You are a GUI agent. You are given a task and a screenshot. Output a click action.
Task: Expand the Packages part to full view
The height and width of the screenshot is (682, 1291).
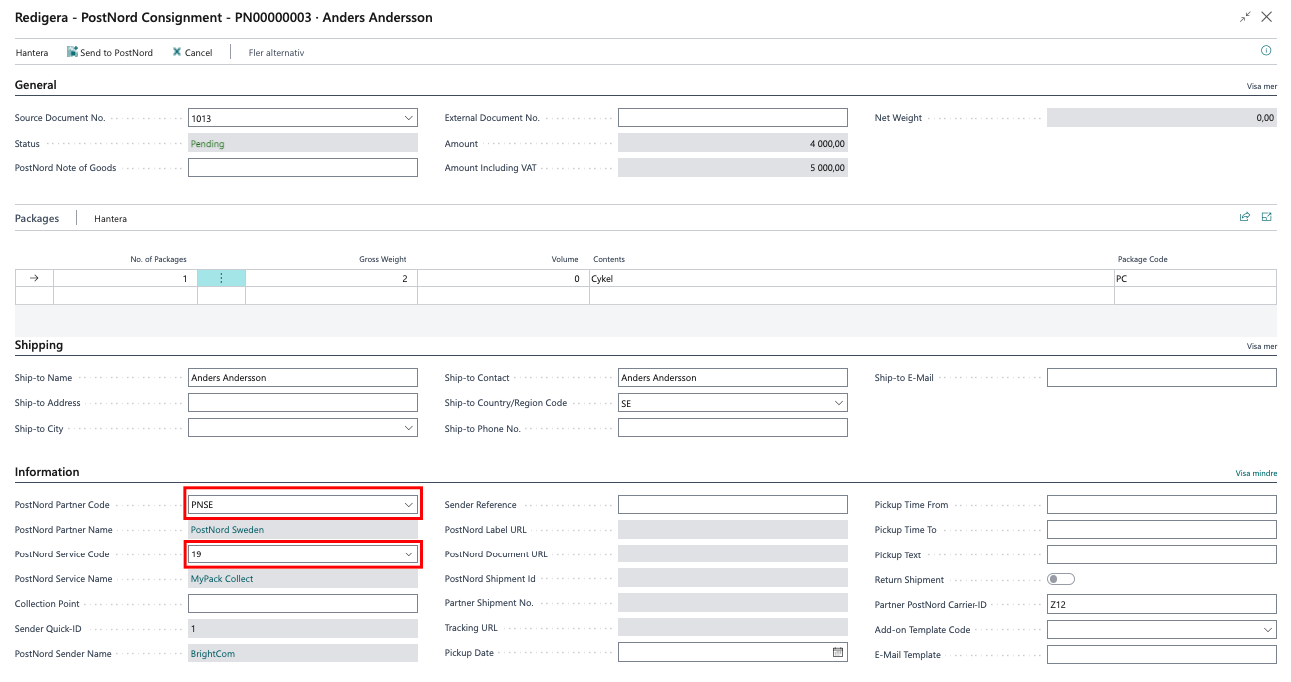1267,217
